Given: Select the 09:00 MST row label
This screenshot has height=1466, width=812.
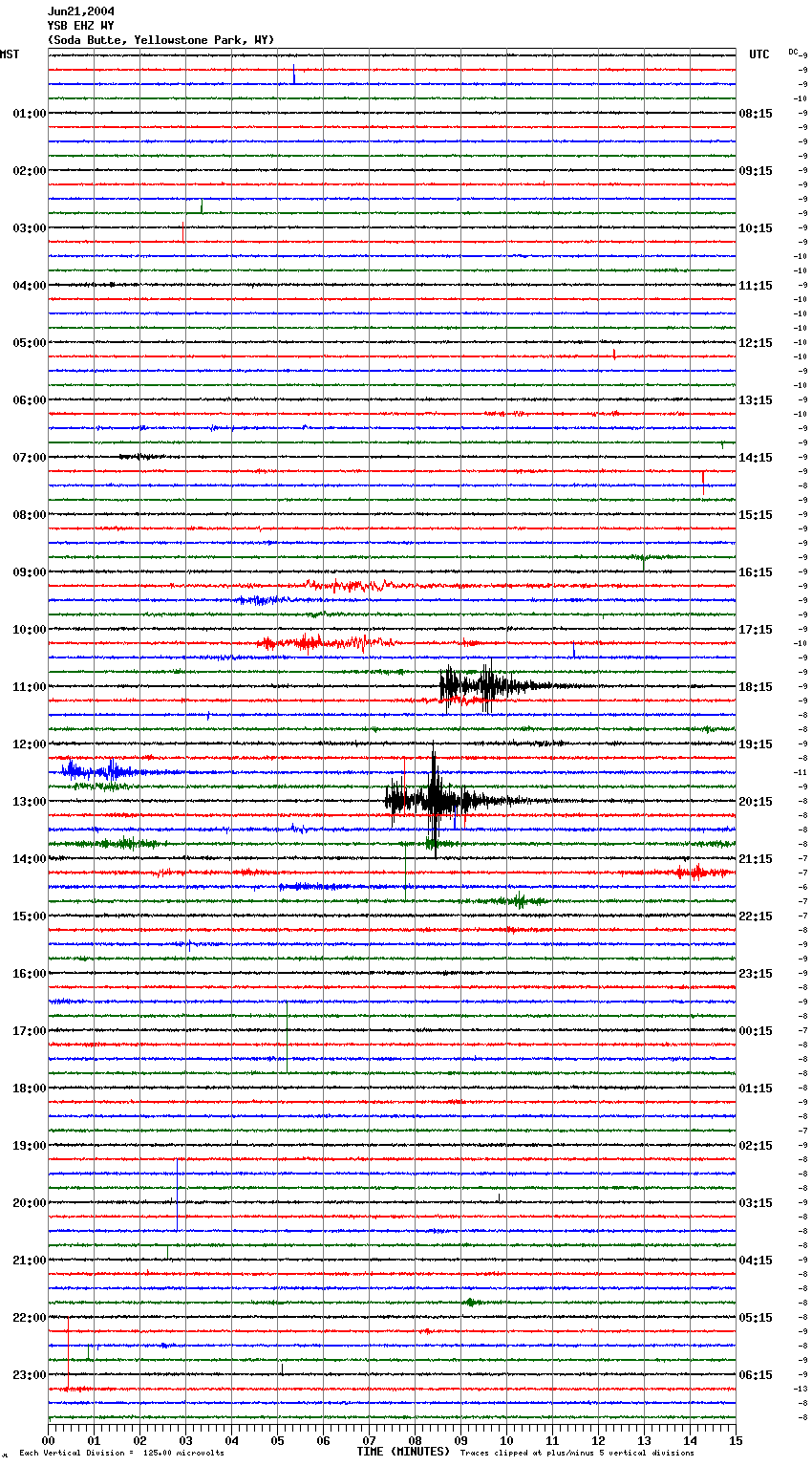Looking at the screenshot, I should [29, 572].
